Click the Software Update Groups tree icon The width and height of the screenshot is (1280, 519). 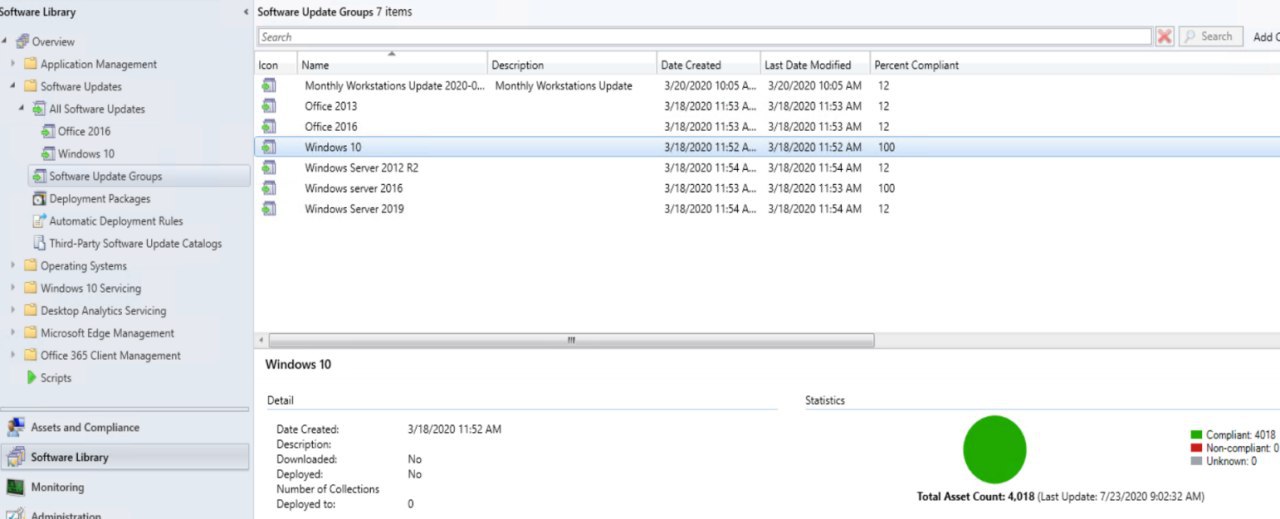(x=39, y=176)
